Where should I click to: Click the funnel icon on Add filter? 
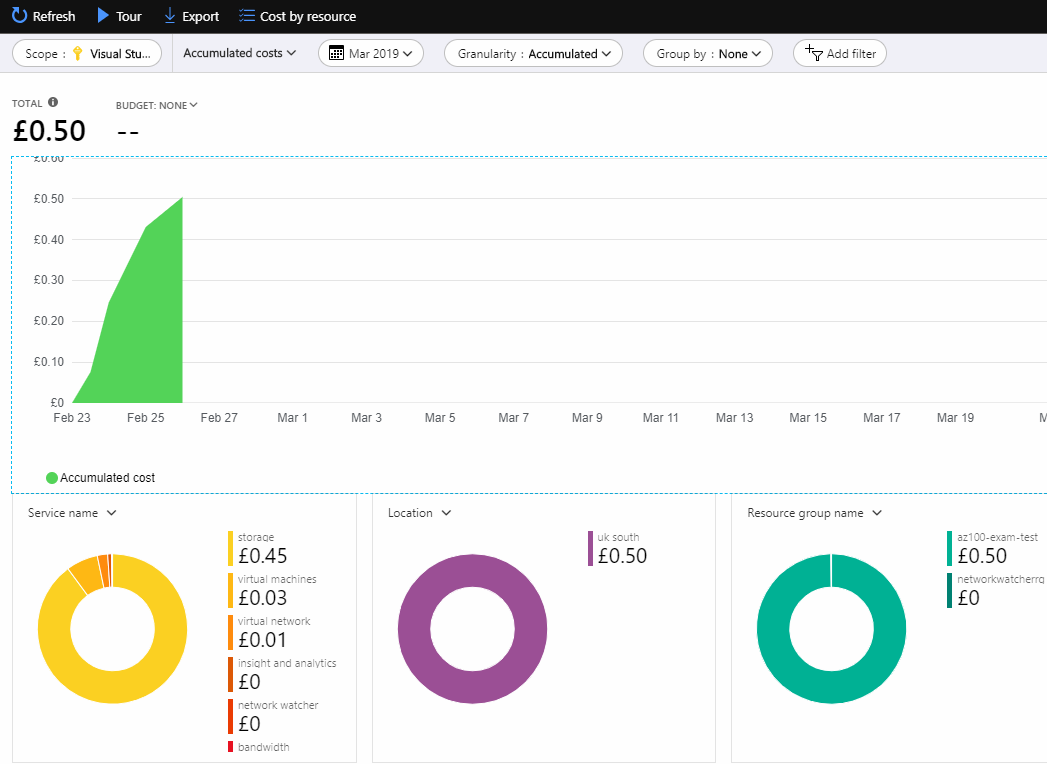click(x=814, y=54)
